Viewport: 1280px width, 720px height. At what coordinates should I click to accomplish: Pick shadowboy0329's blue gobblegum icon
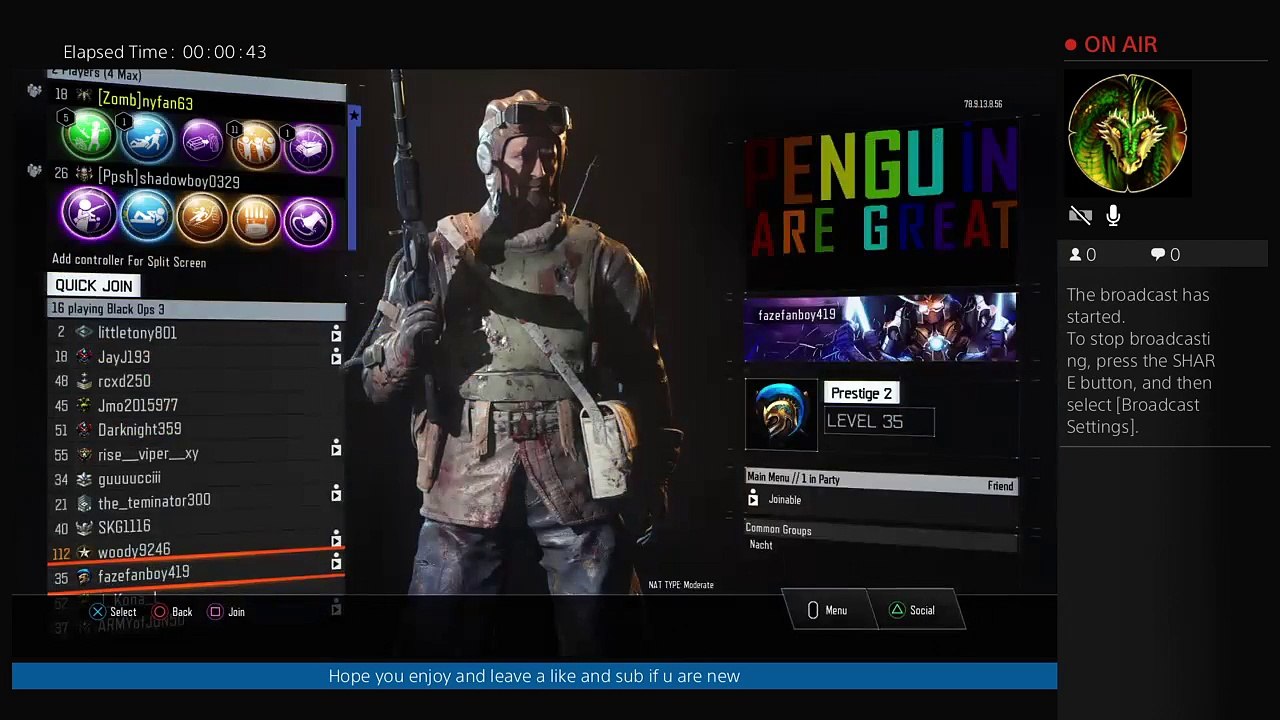147,216
